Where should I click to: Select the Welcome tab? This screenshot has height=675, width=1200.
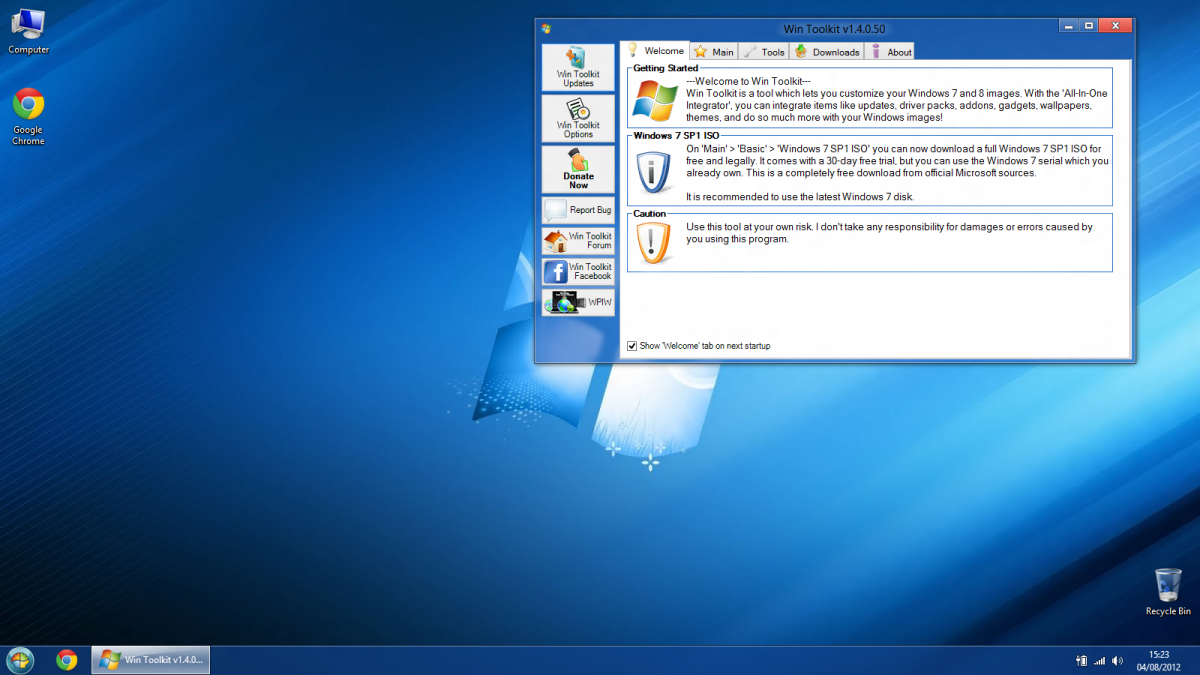click(655, 51)
